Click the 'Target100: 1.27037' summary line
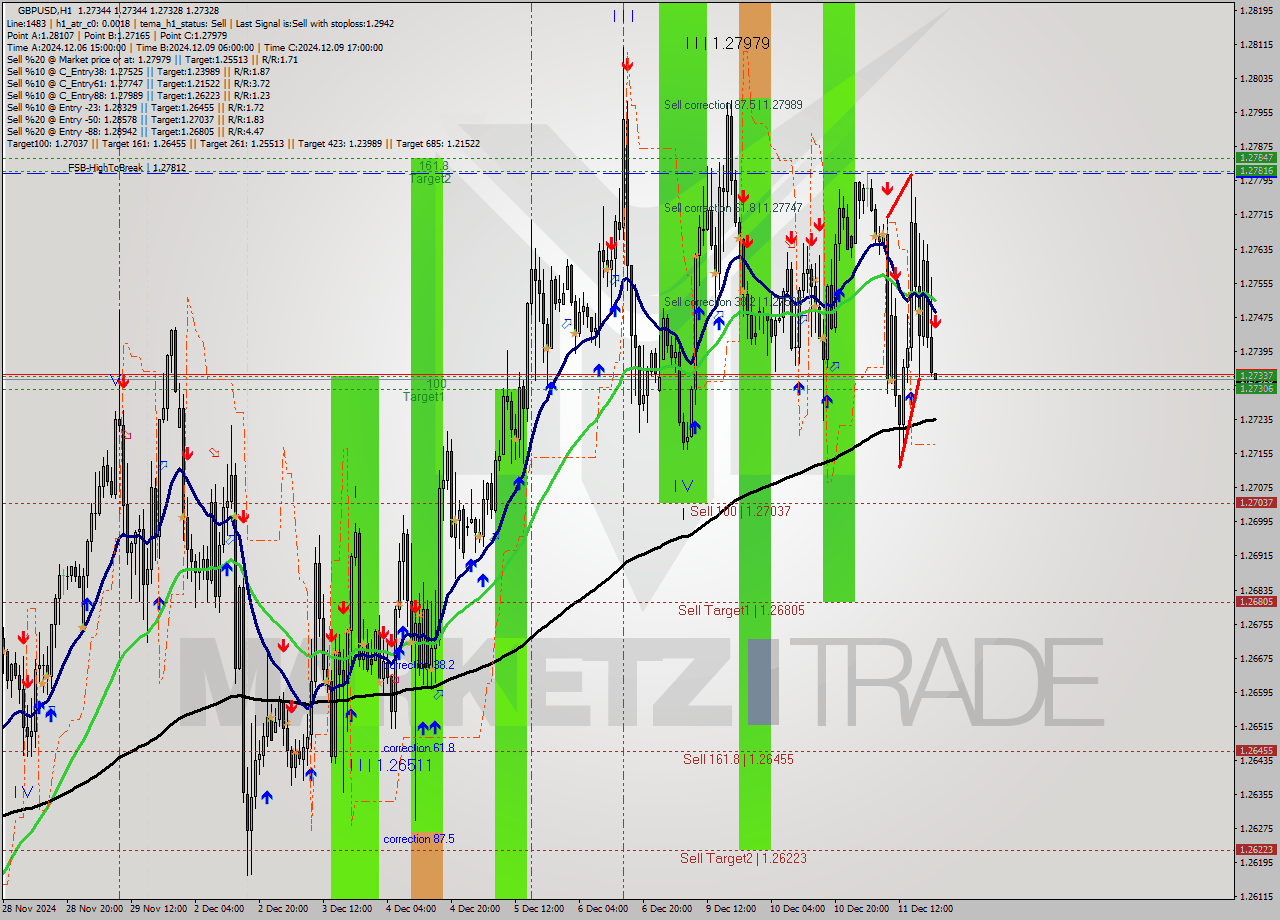The width and height of the screenshot is (1280, 920). (x=243, y=143)
